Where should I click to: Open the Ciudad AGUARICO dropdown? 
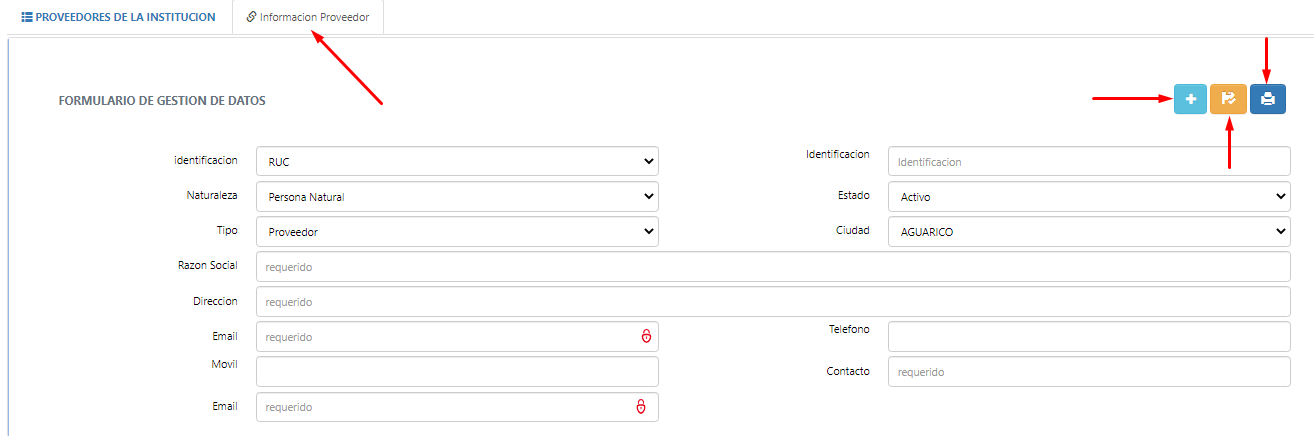coord(1089,232)
